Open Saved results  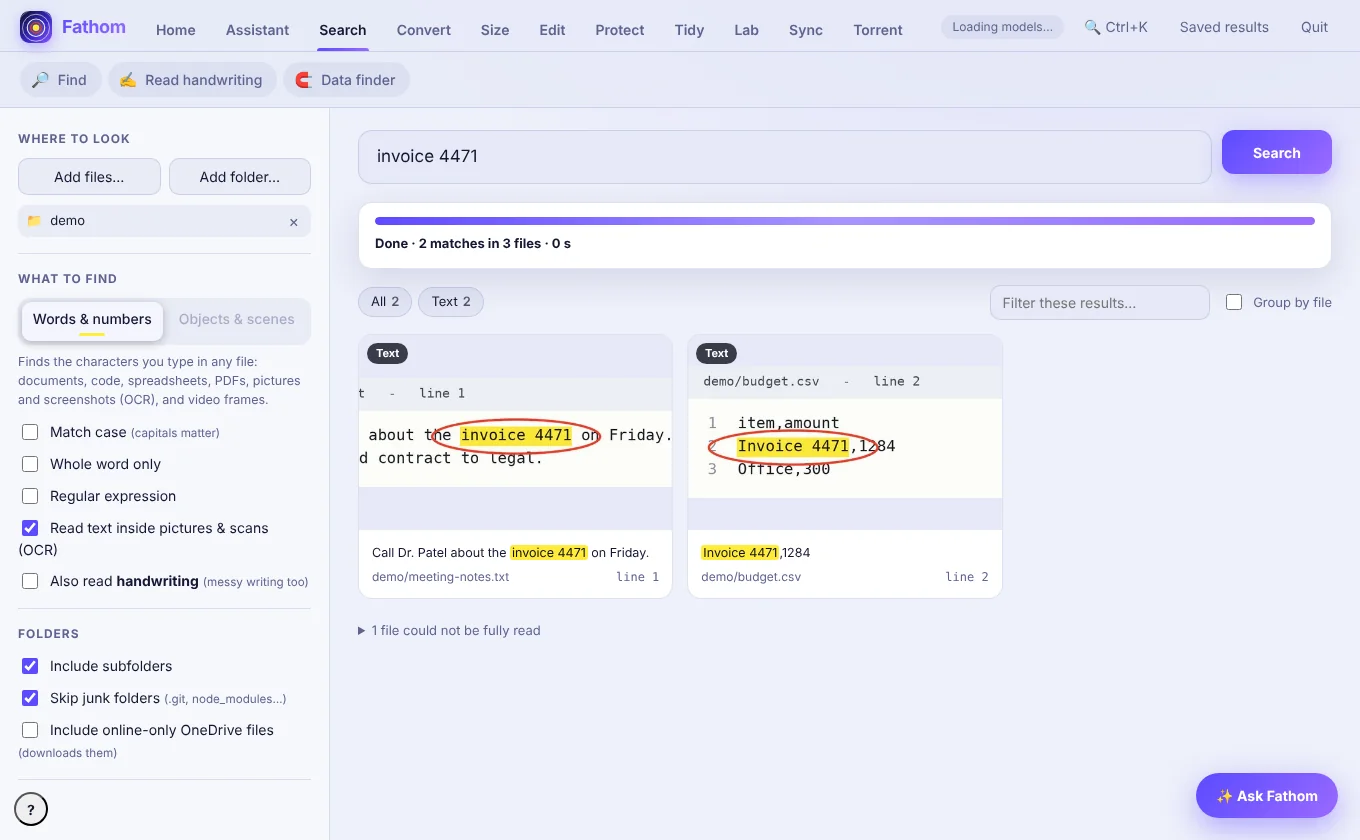[x=1224, y=27]
